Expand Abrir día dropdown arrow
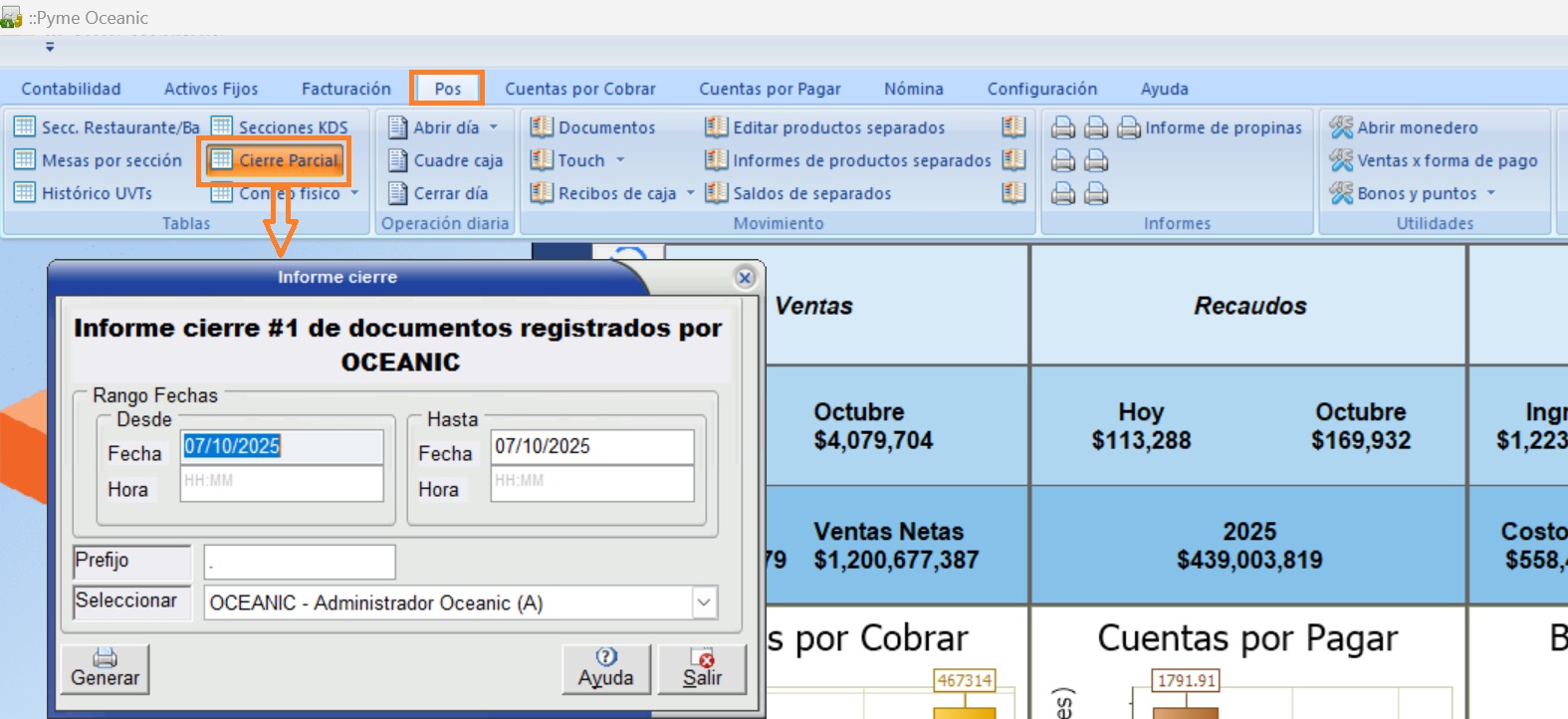Screen dimensions: 1568x719 point(494,127)
